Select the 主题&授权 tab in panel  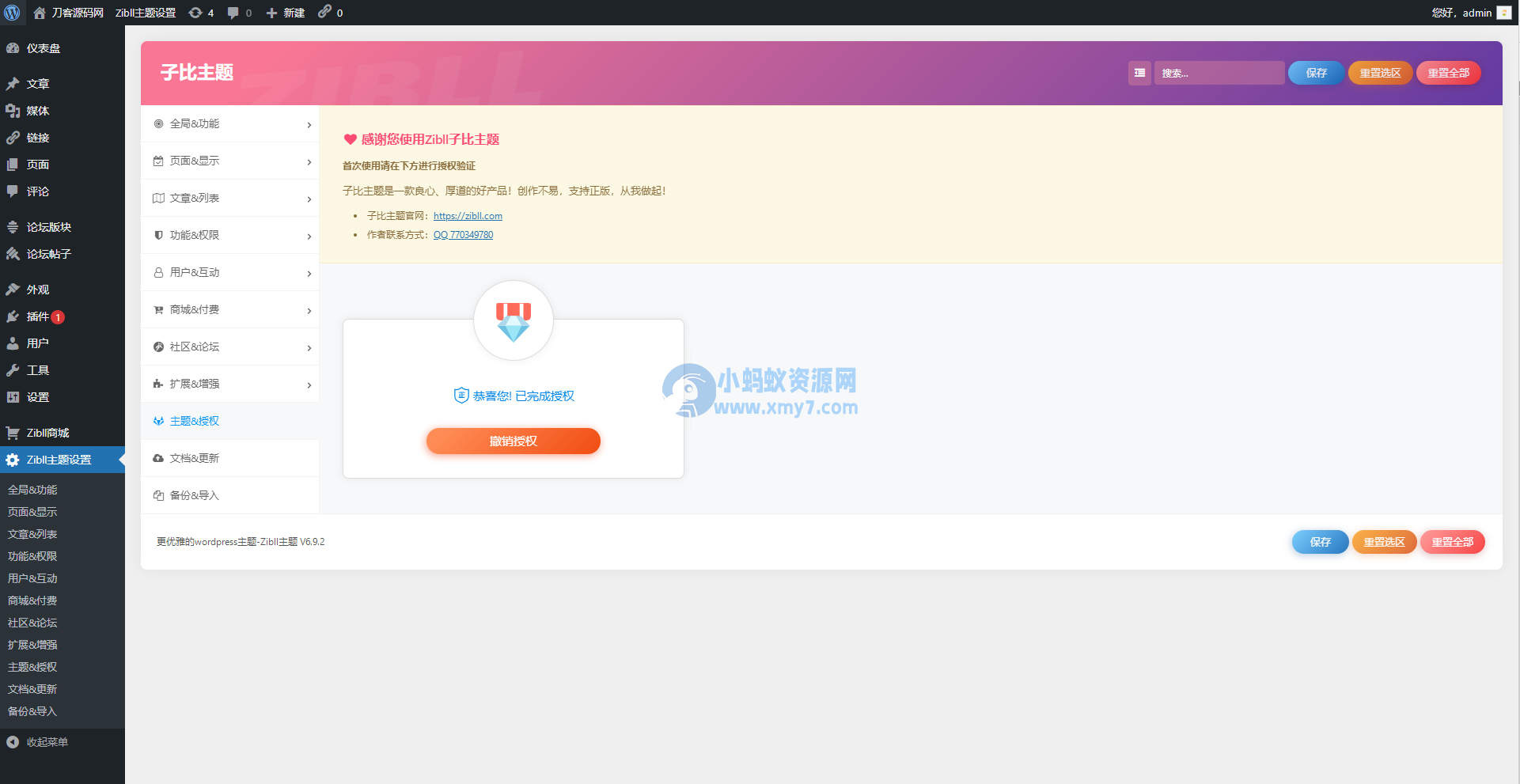tap(229, 421)
